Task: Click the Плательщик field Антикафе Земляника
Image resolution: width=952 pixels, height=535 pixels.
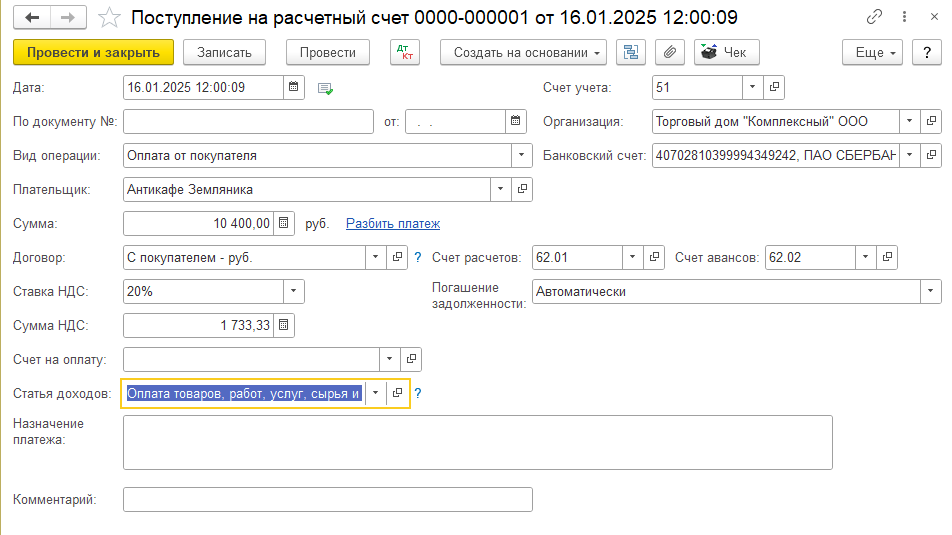Action: click(307, 189)
